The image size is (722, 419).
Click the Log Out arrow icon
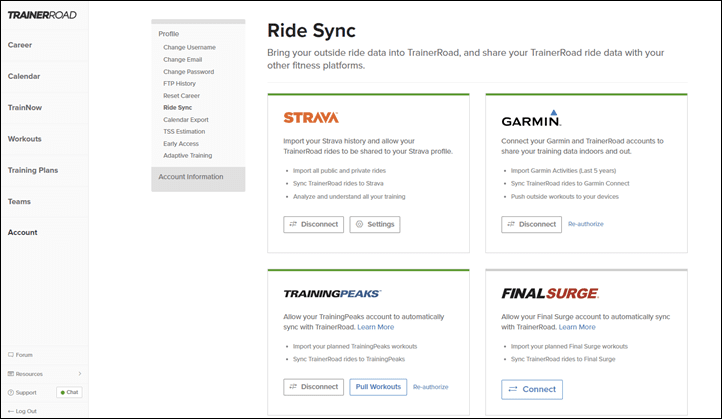click(11, 411)
